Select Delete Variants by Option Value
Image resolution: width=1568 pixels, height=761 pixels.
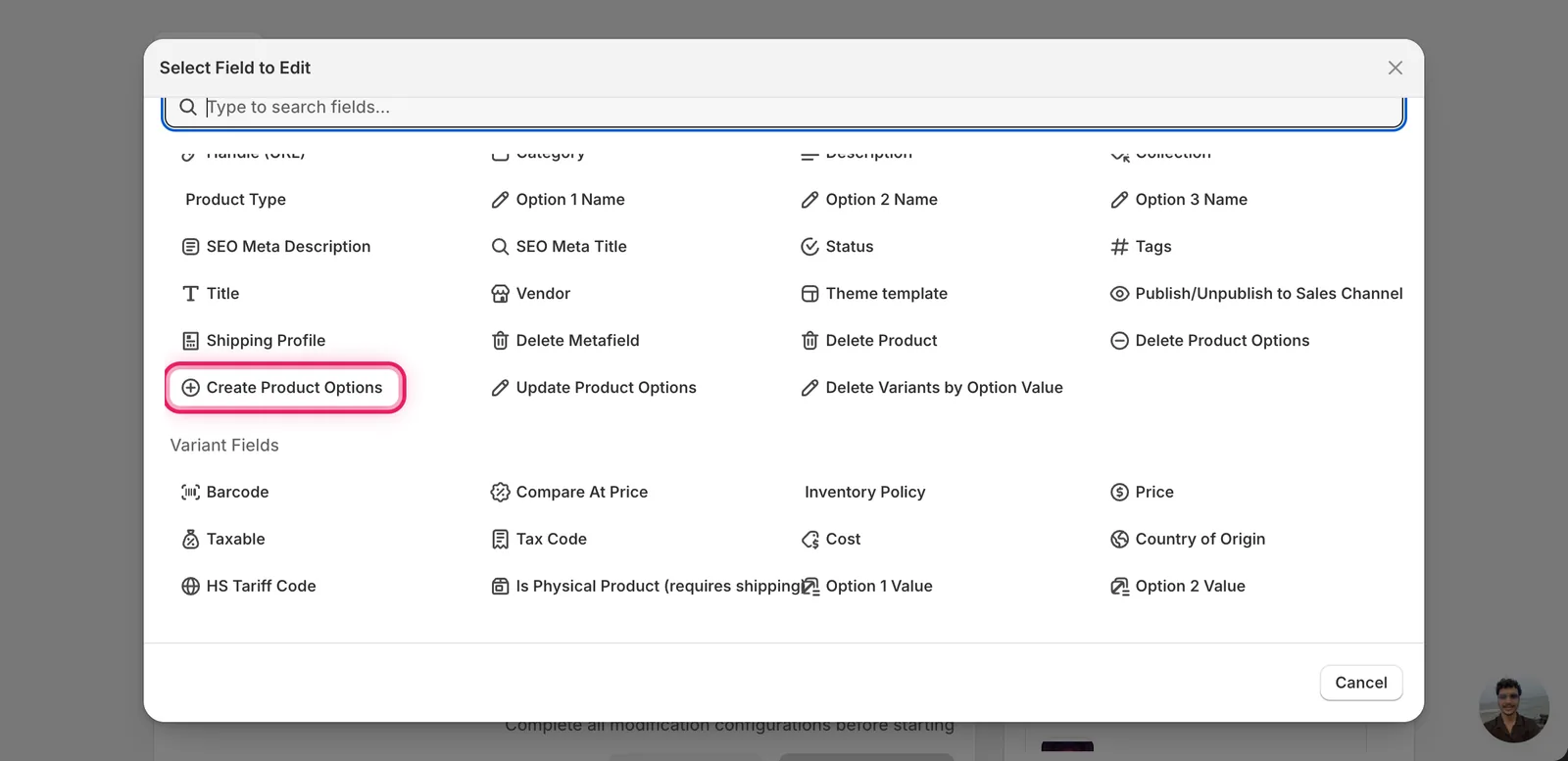pos(933,387)
